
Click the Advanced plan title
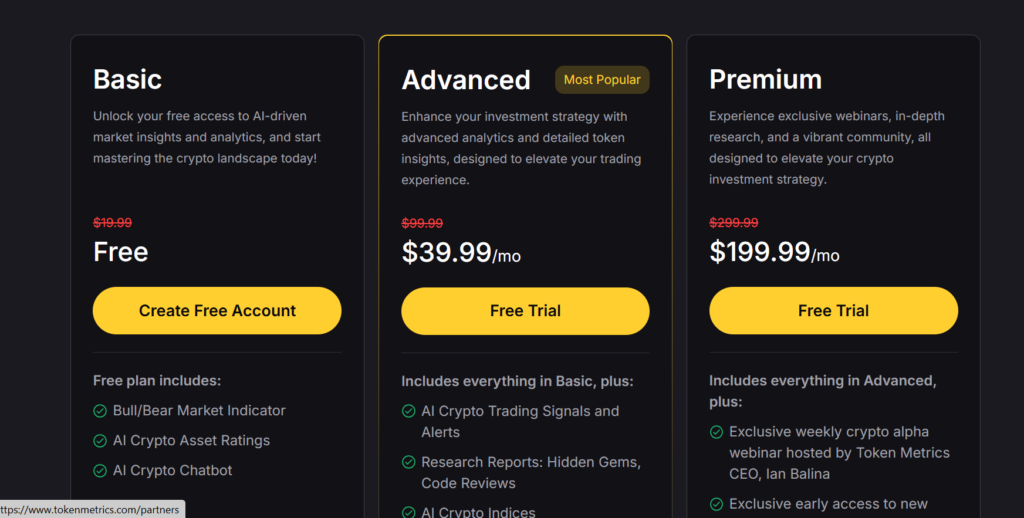click(466, 80)
